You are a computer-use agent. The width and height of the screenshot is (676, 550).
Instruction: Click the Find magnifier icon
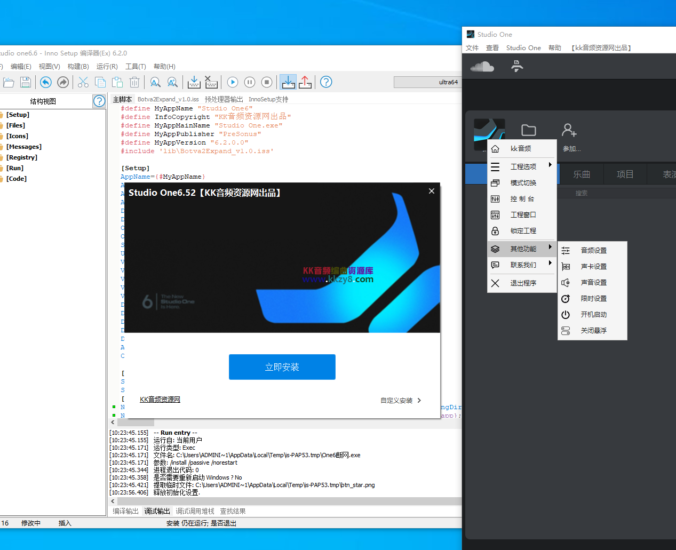pos(155,82)
